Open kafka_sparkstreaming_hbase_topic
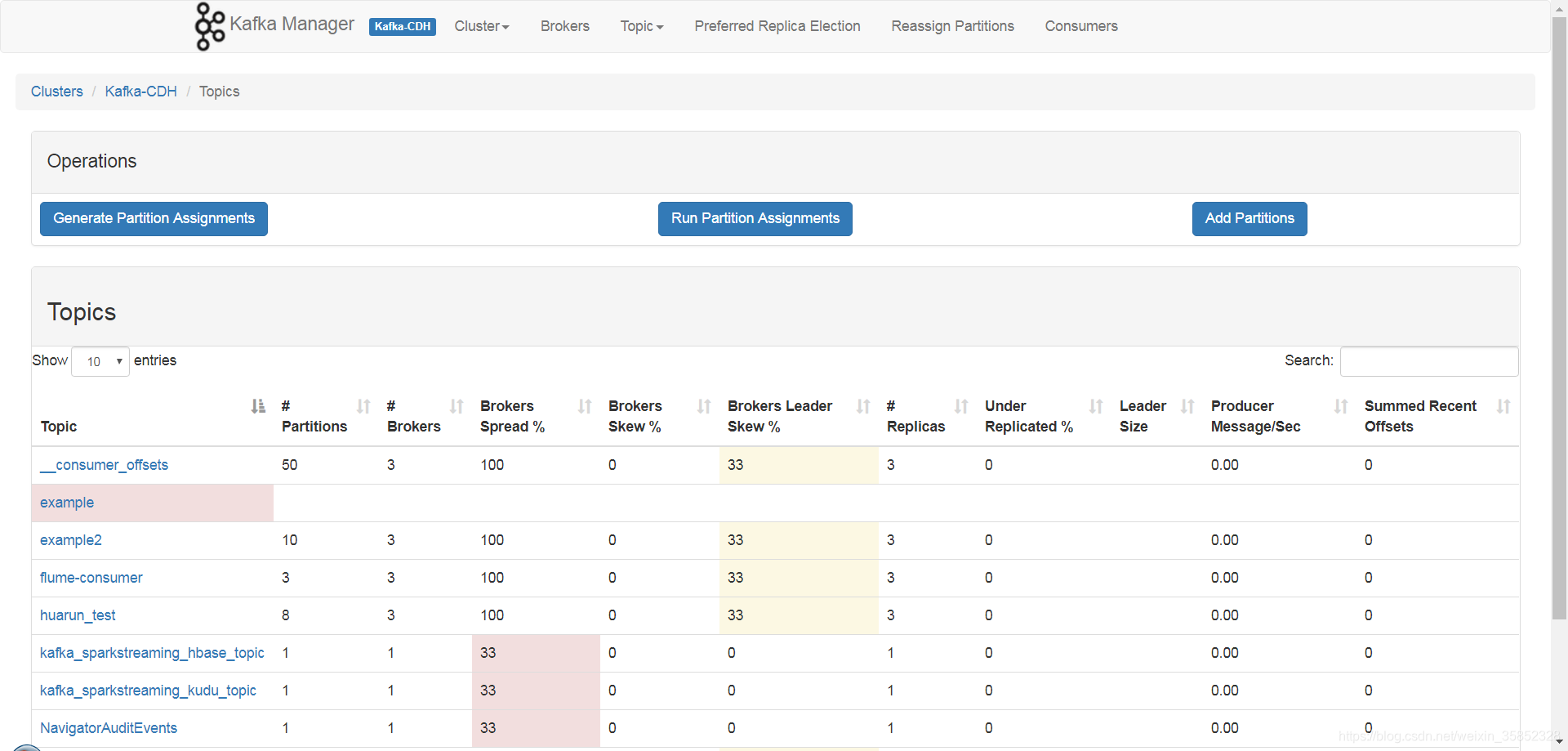The image size is (1568, 751). coord(152,653)
